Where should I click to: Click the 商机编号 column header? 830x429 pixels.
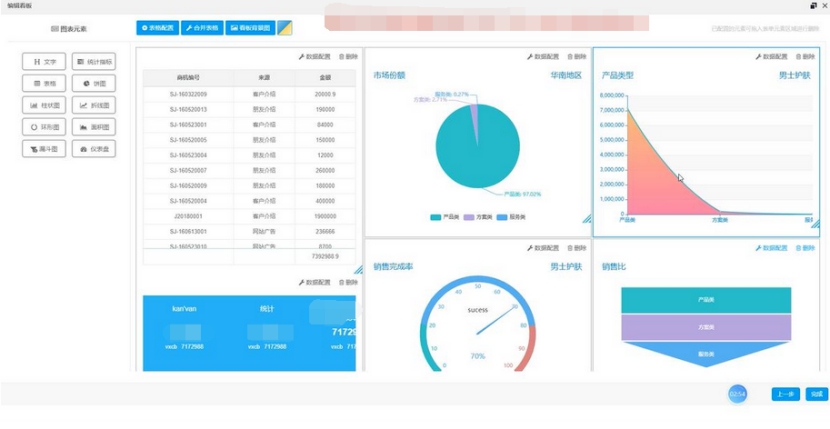point(188,78)
